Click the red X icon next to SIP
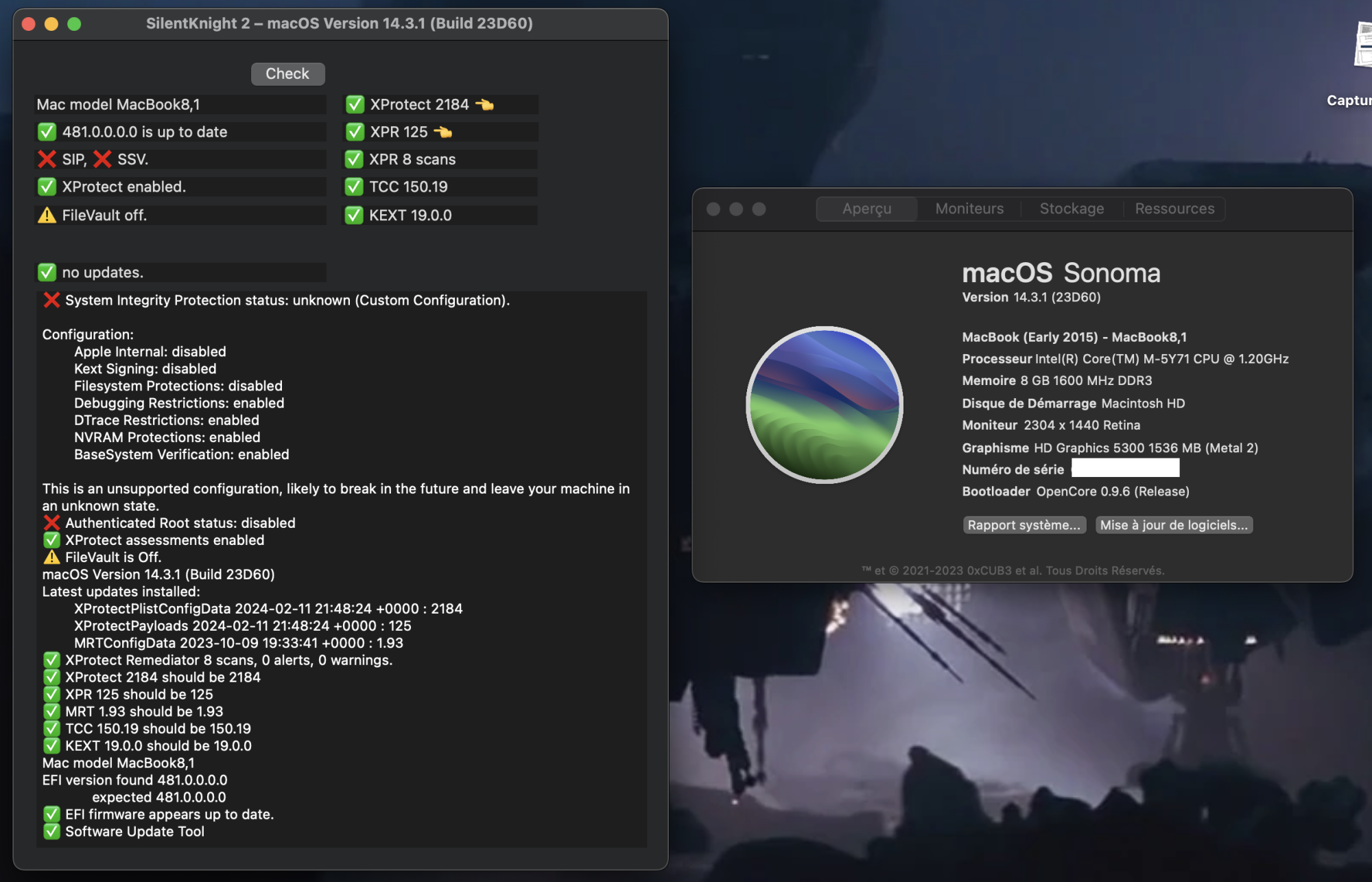1372x882 pixels. pyautogui.click(x=47, y=159)
